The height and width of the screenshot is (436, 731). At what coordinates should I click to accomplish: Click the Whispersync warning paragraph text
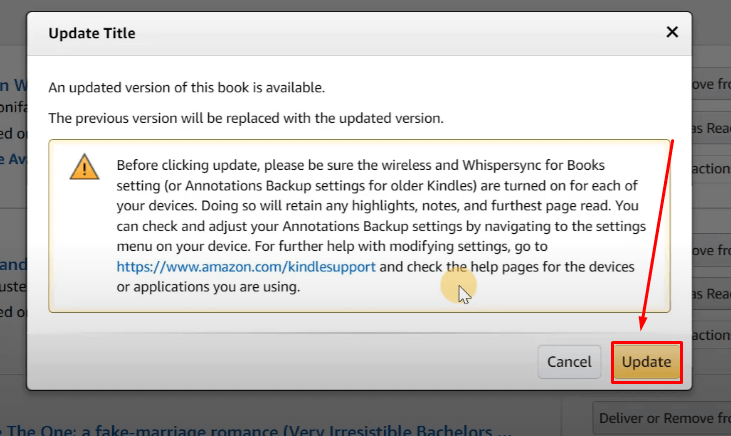pos(381,226)
